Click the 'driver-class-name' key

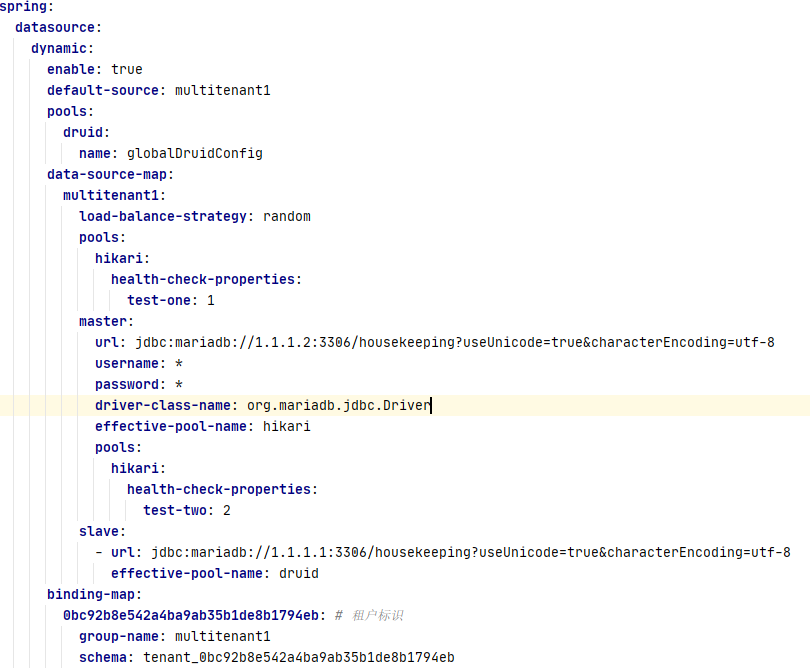tap(163, 406)
